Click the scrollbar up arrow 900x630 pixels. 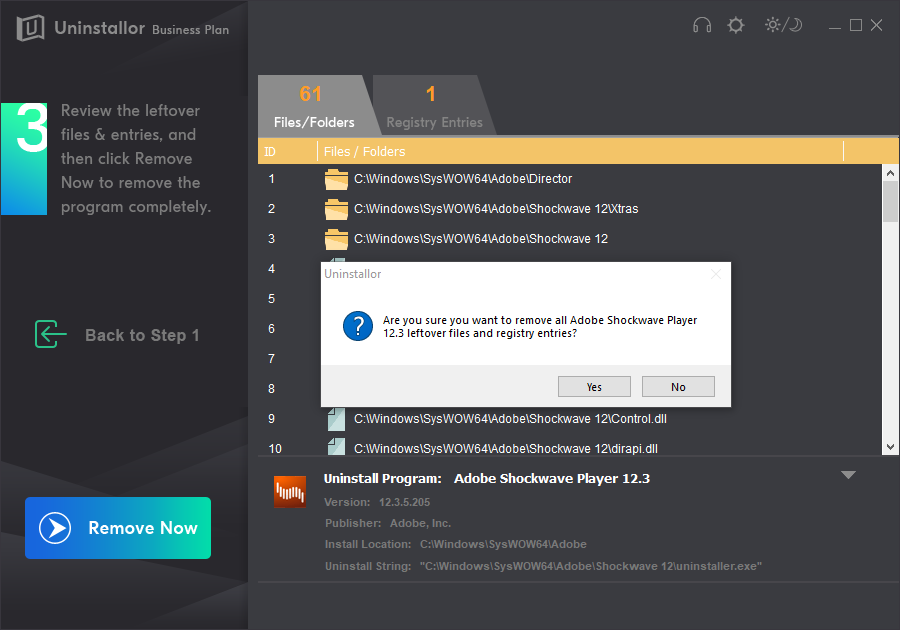click(890, 172)
